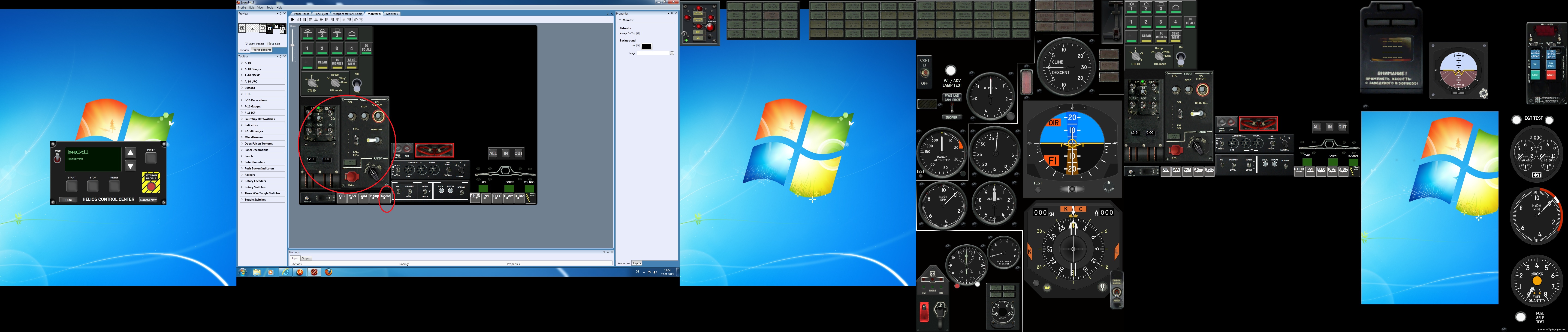The image size is (1568, 332).
Task: Open the Tools menu
Action: coord(270,7)
